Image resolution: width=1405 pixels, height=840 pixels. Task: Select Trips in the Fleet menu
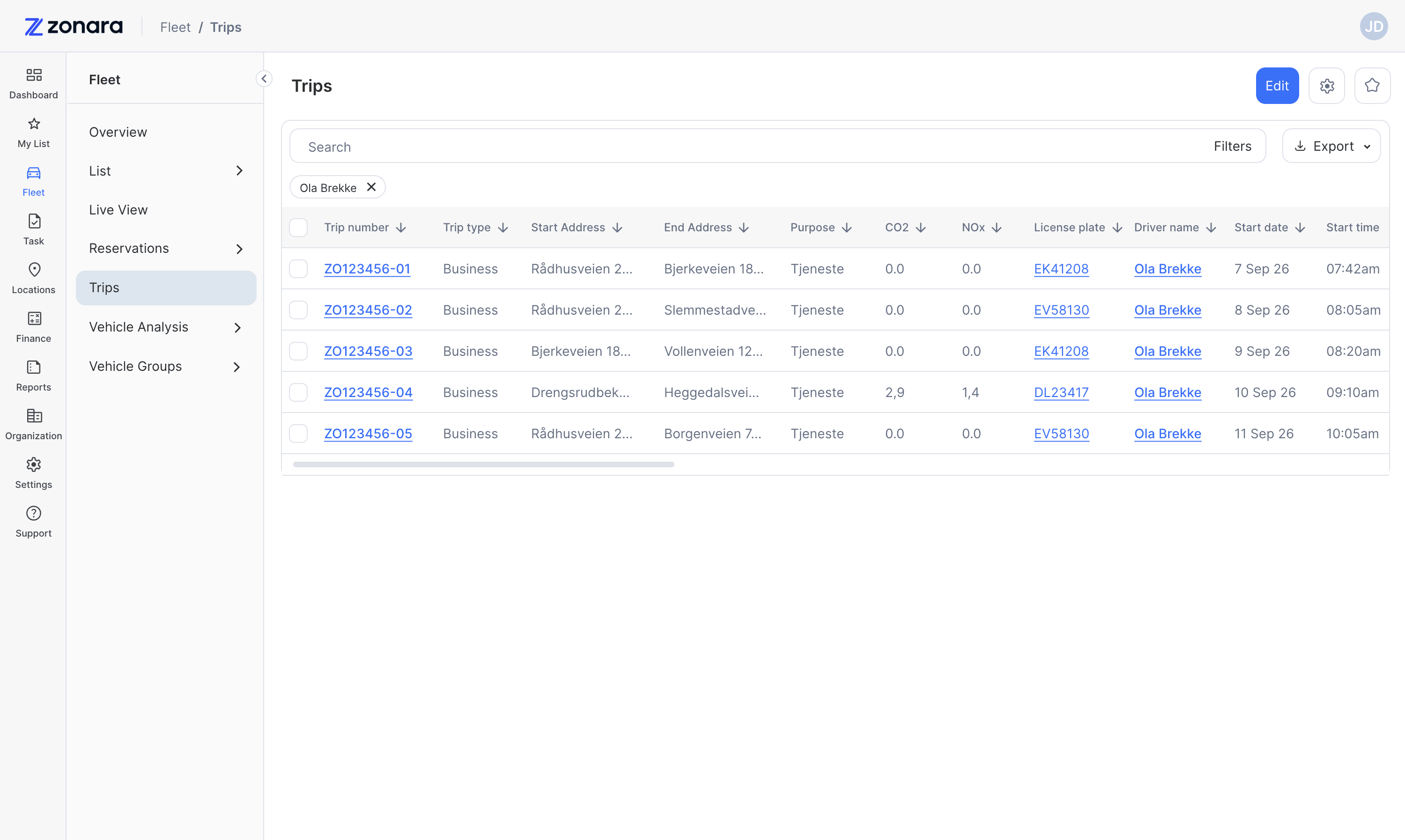coord(166,288)
